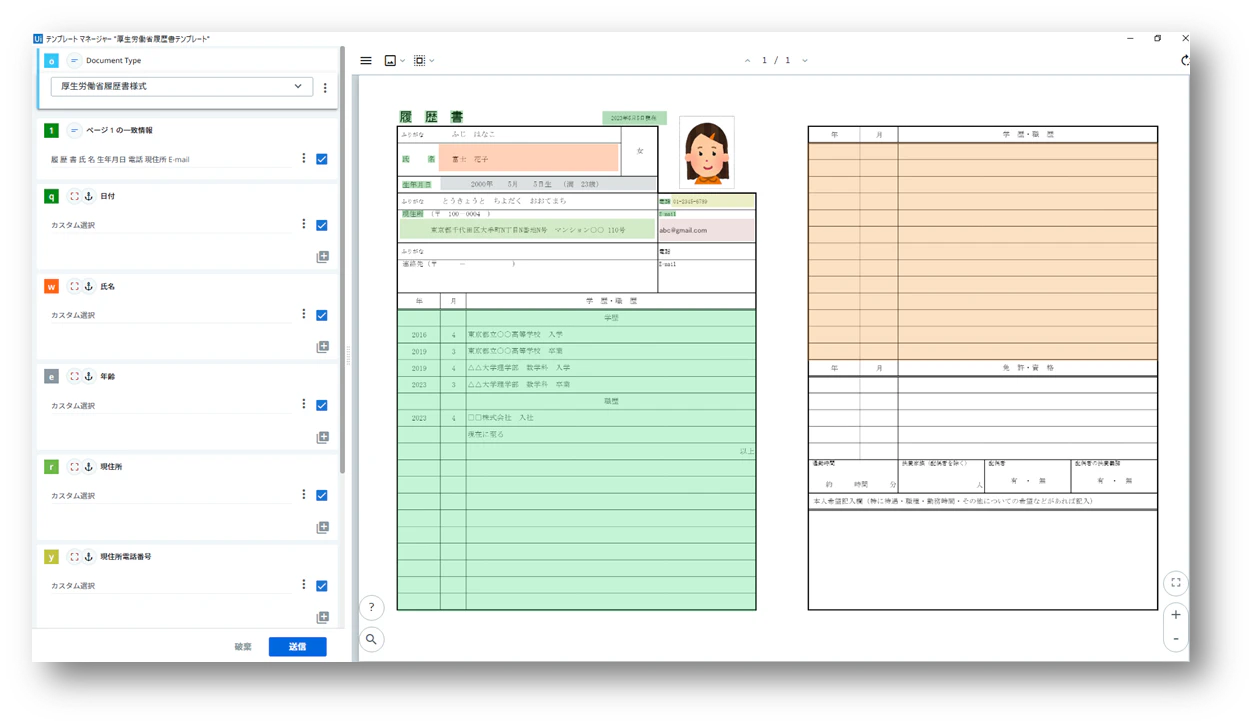Click abc@gmail.com highlighted on the resume
This screenshot has height=727, width=1255.
click(x=706, y=230)
